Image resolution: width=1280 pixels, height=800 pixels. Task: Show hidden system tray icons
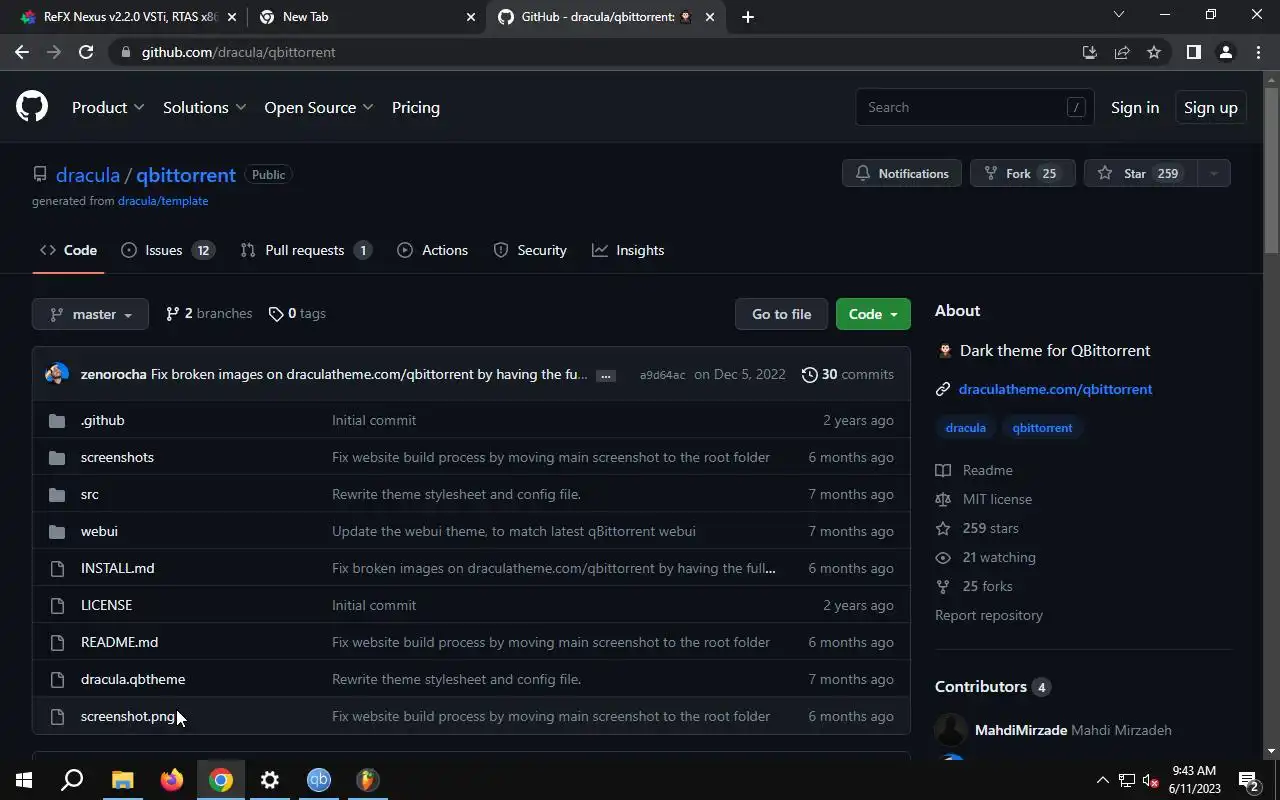click(1103, 780)
